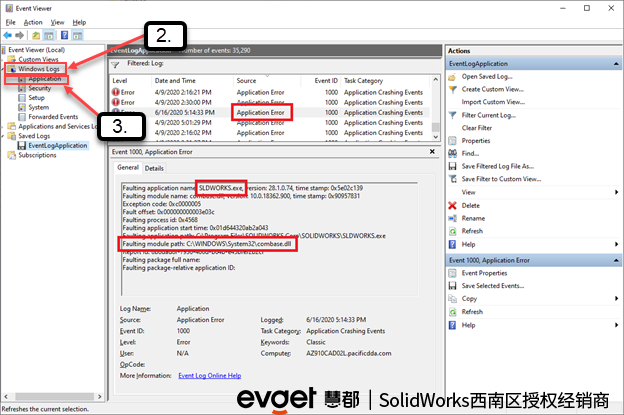Expand Help submenu arrow under EventLogApplication
This screenshot has width=624, height=415.
pos(616,245)
